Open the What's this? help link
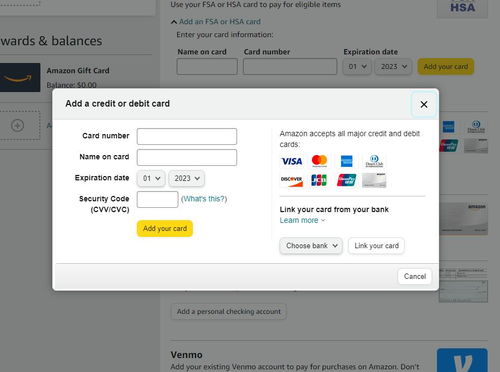Screen dimensions: 500x372 (204, 199)
